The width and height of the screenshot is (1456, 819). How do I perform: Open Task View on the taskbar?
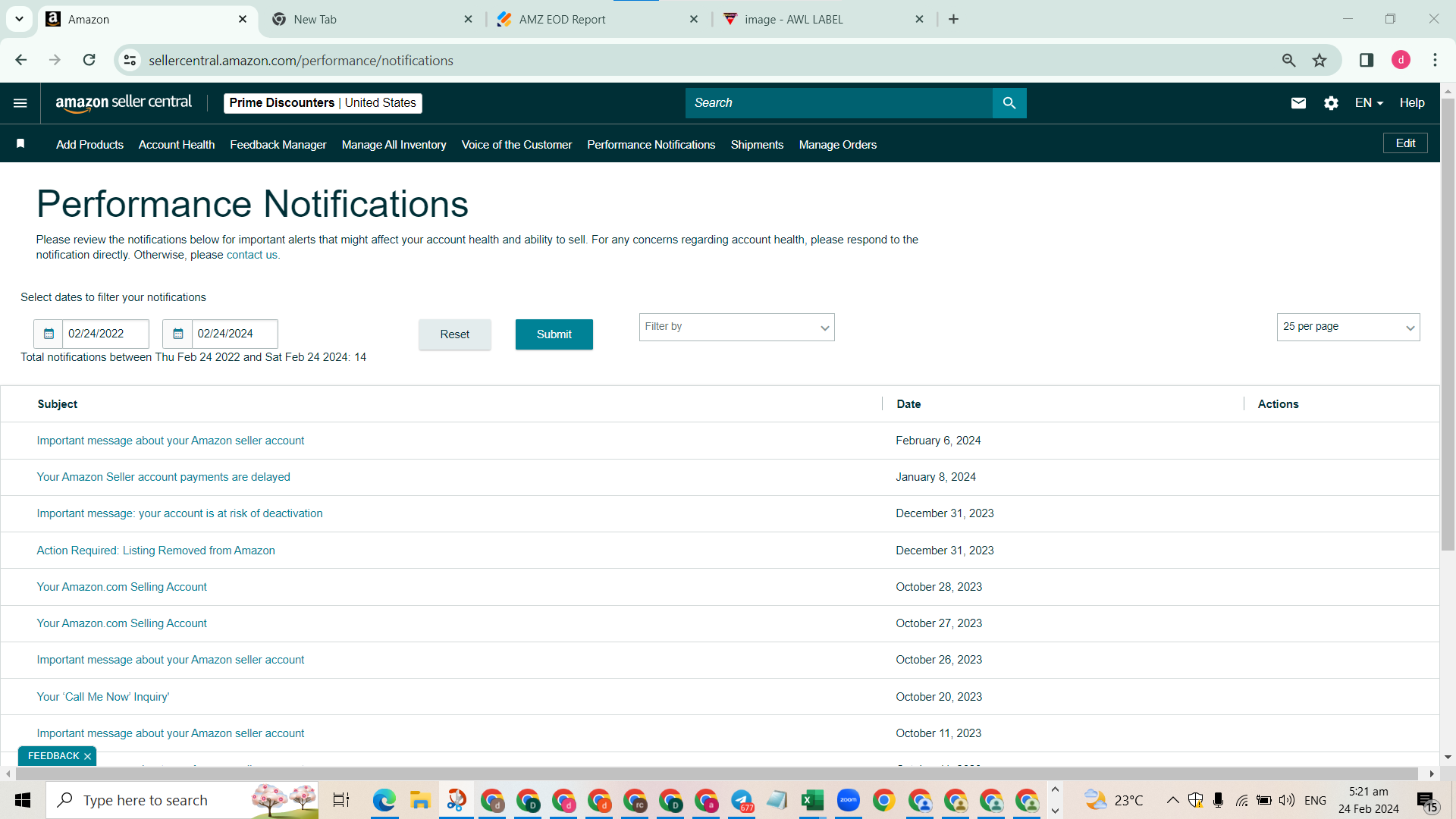tap(341, 800)
